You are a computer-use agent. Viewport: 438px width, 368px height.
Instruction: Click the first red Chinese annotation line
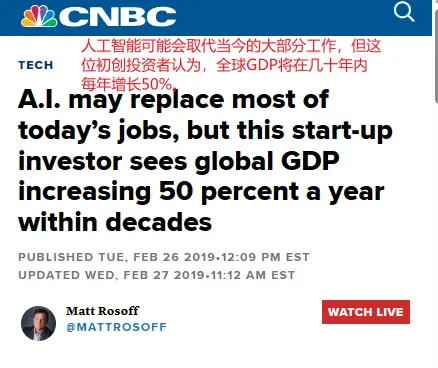pos(231,46)
